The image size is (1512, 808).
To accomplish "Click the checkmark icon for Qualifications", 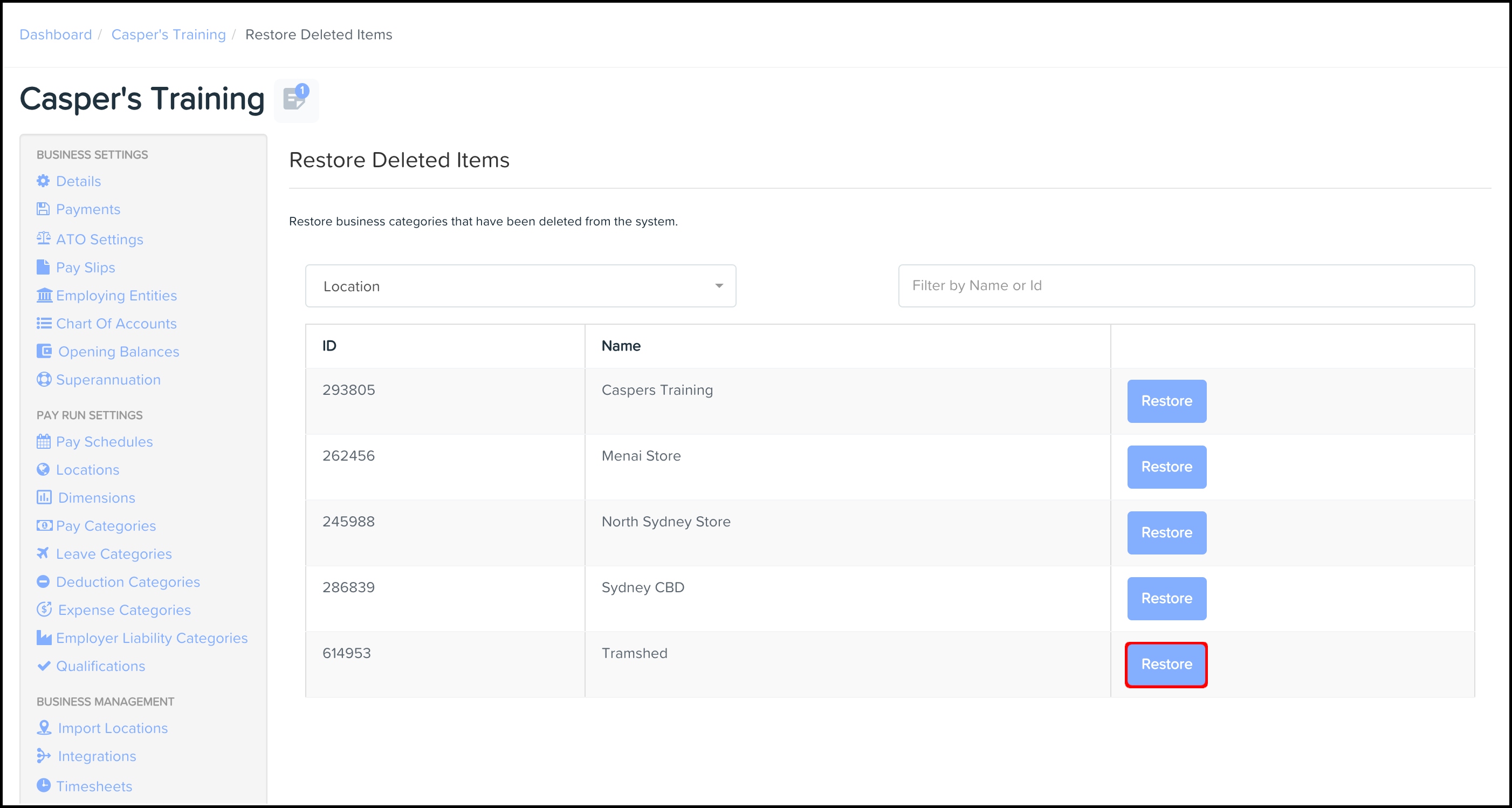I will [x=44, y=665].
